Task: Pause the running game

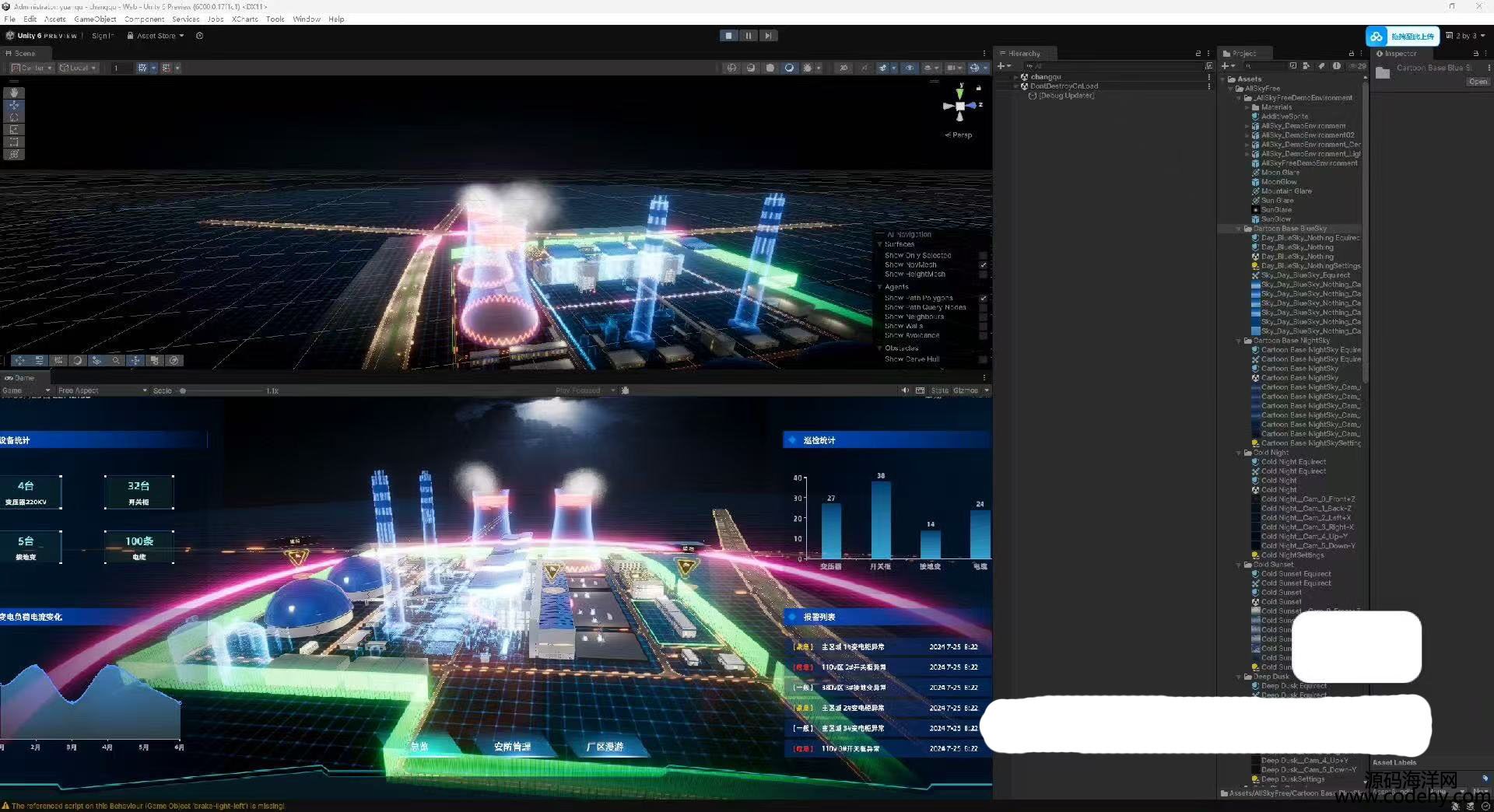Action: pos(749,36)
